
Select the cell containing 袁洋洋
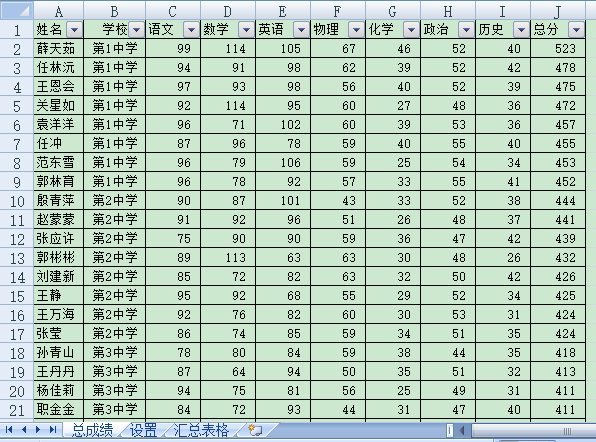(x=59, y=124)
